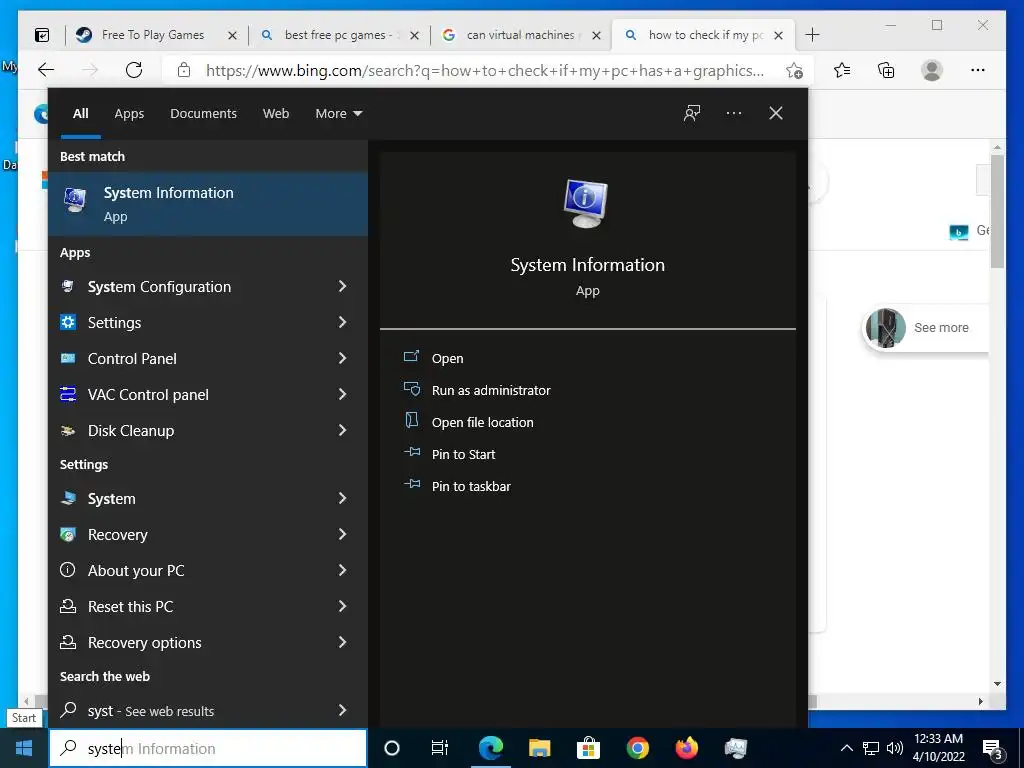This screenshot has height=768, width=1024.
Task: Expand Settings app result arrow
Action: point(342,322)
